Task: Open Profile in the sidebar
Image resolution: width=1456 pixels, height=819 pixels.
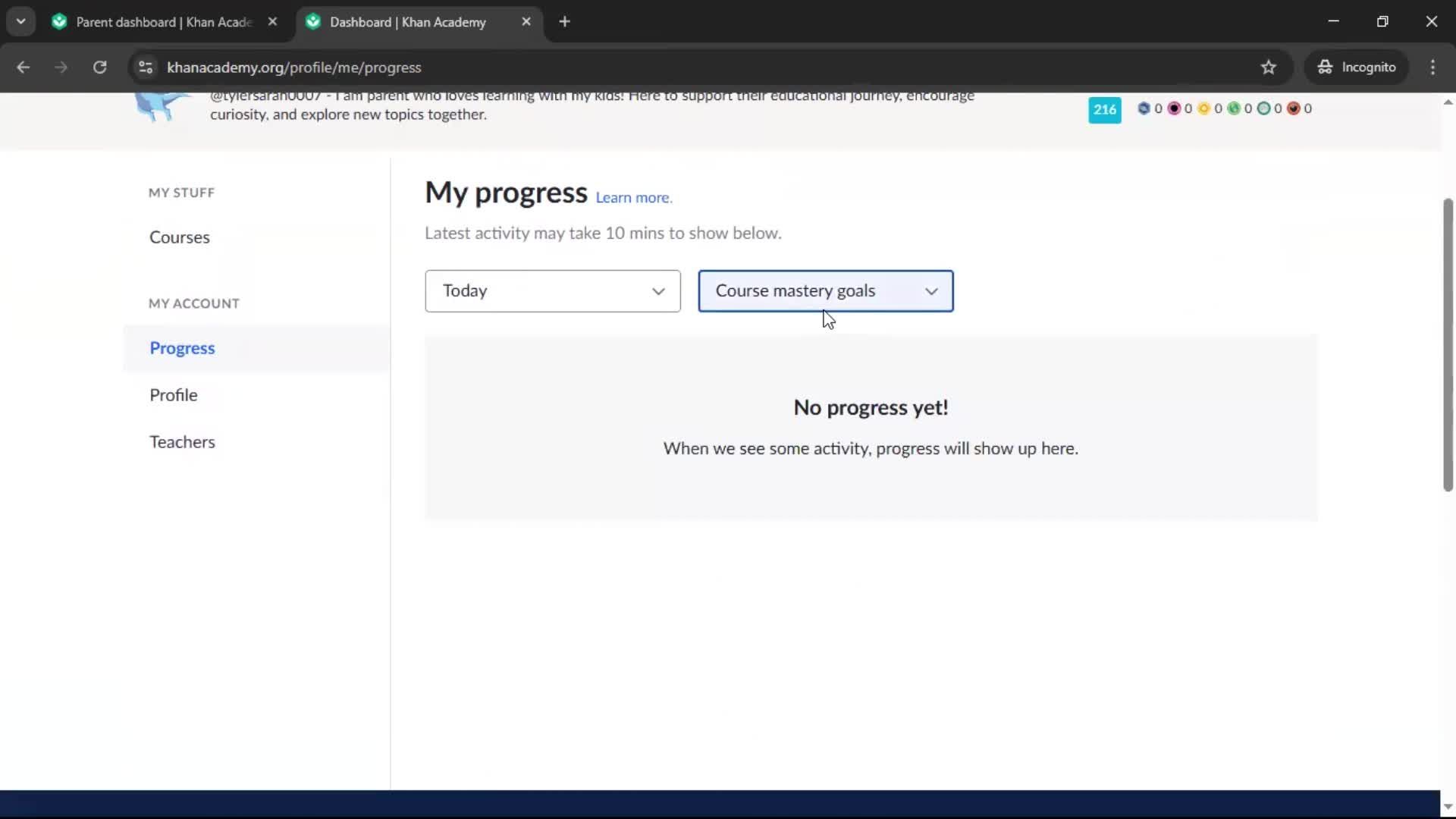Action: click(x=174, y=395)
